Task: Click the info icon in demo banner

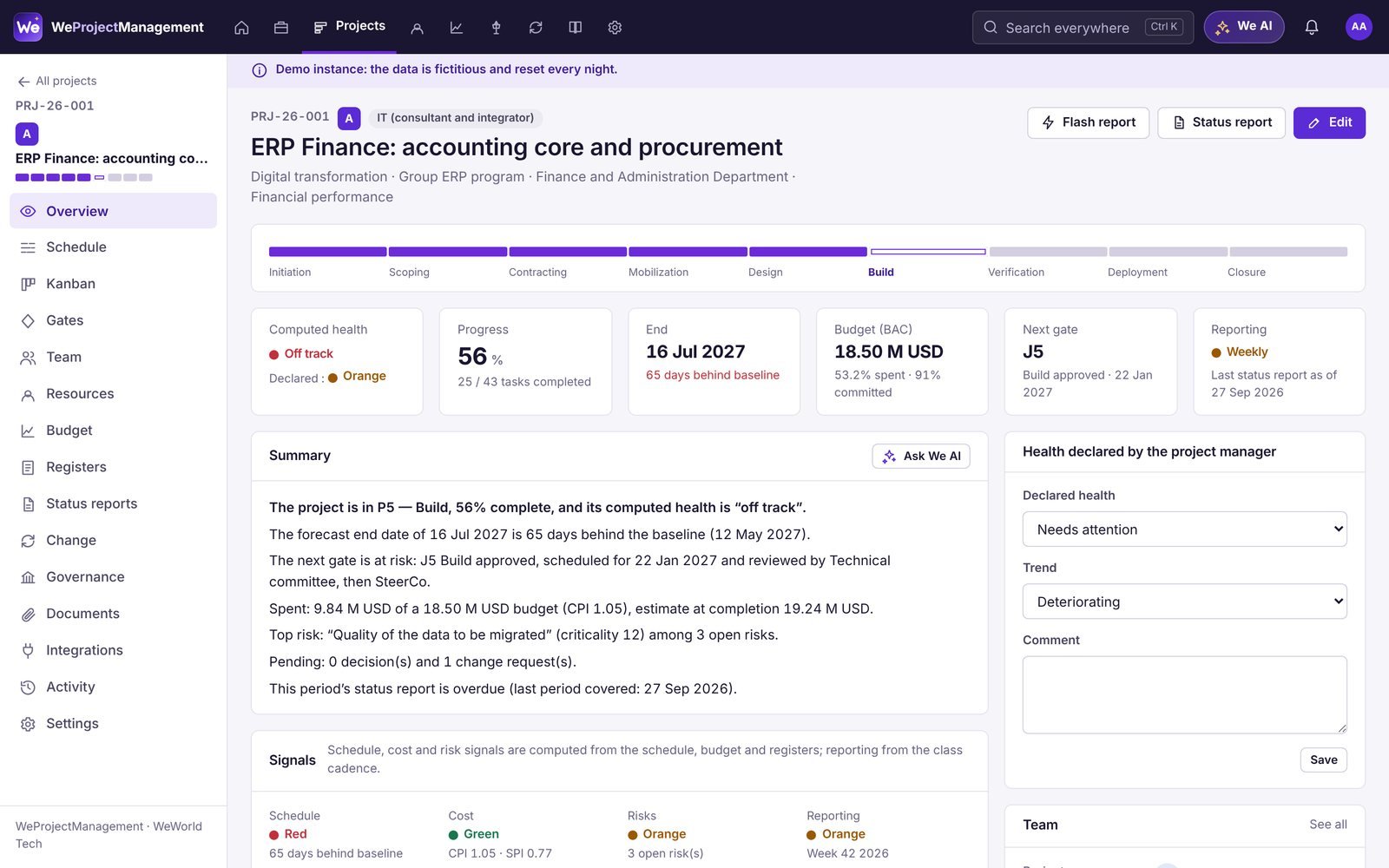Action: (x=259, y=70)
